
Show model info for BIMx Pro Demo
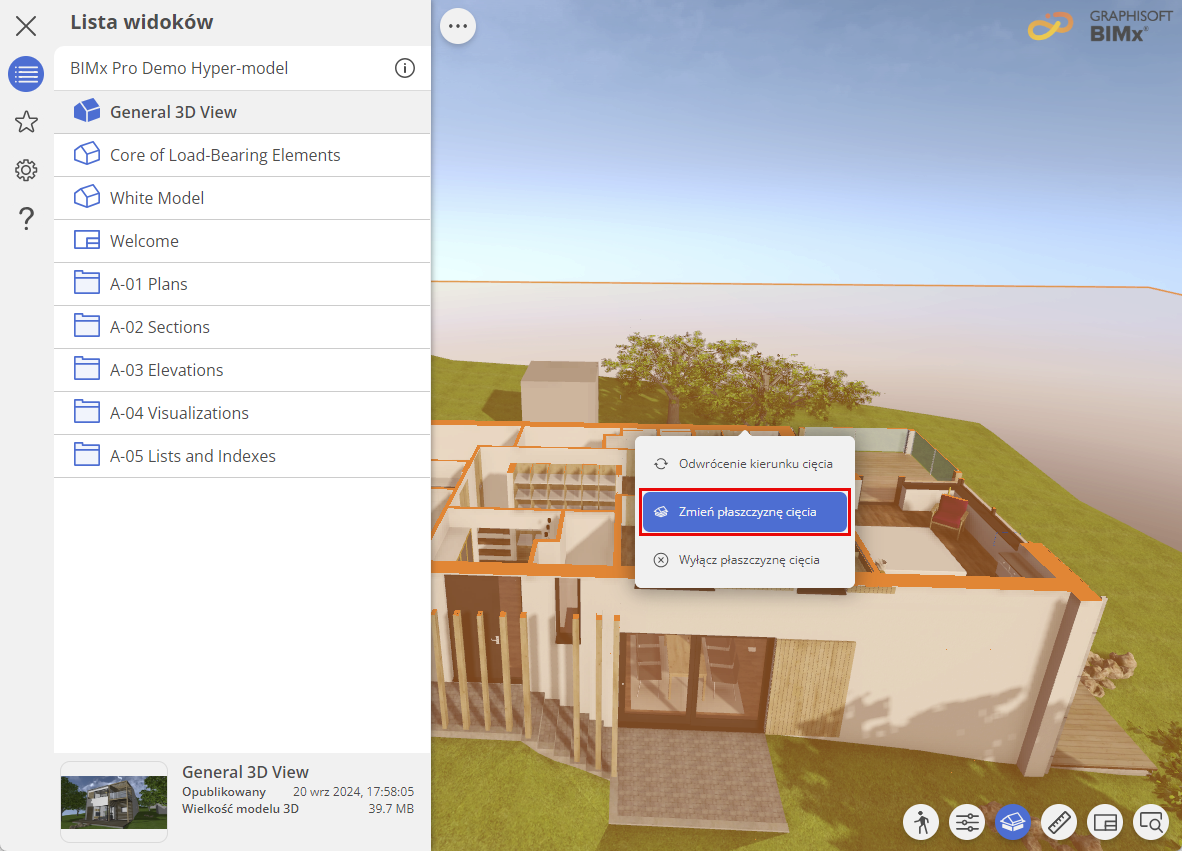[405, 68]
